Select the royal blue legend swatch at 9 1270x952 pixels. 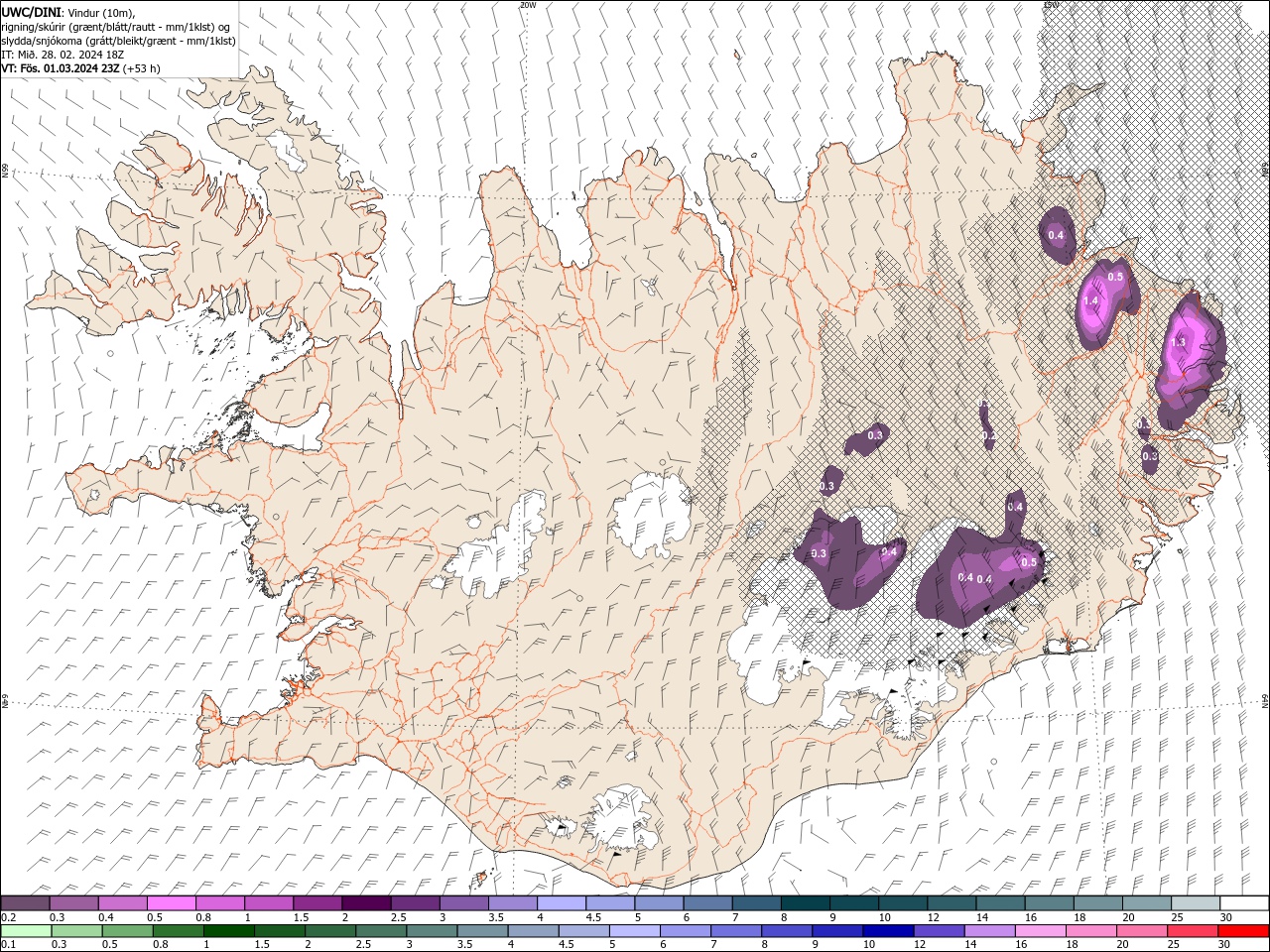point(836,931)
